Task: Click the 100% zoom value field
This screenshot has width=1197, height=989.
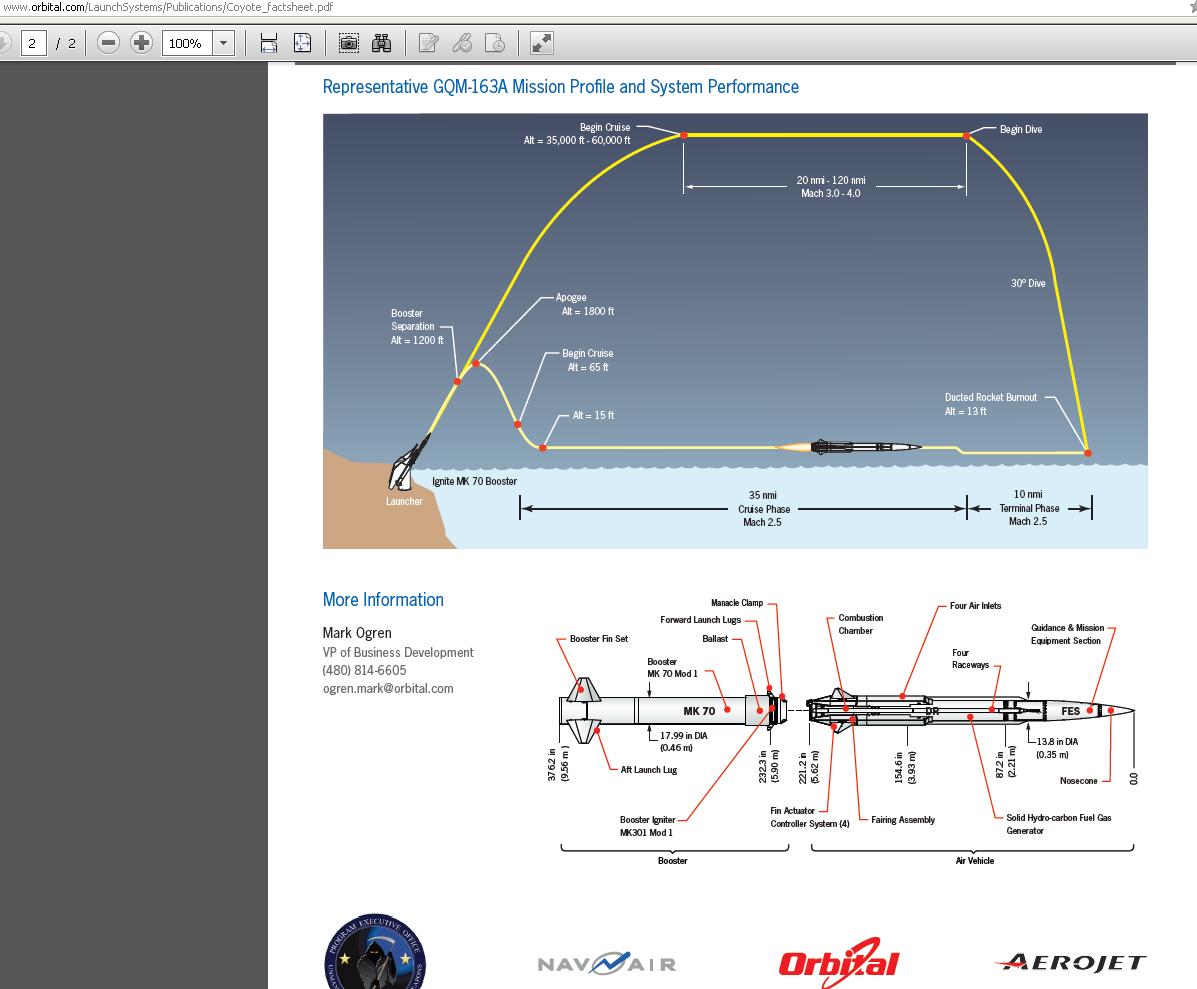Action: click(187, 43)
